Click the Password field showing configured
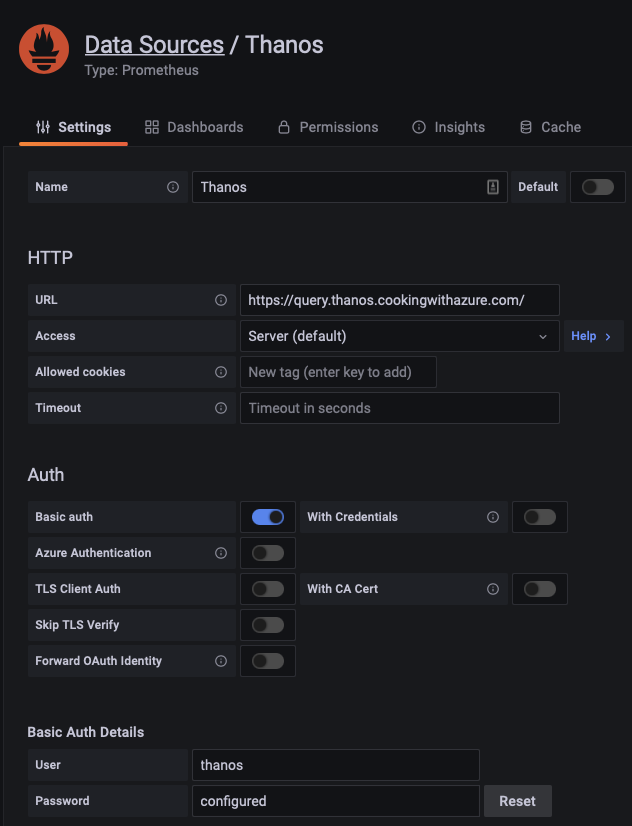 pos(335,801)
